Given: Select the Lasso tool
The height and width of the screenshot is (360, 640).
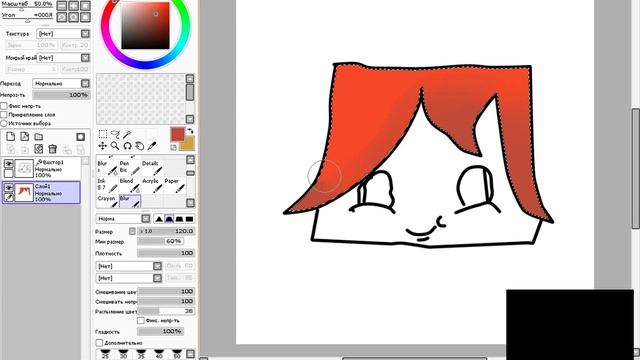Looking at the screenshot, I should [115, 134].
